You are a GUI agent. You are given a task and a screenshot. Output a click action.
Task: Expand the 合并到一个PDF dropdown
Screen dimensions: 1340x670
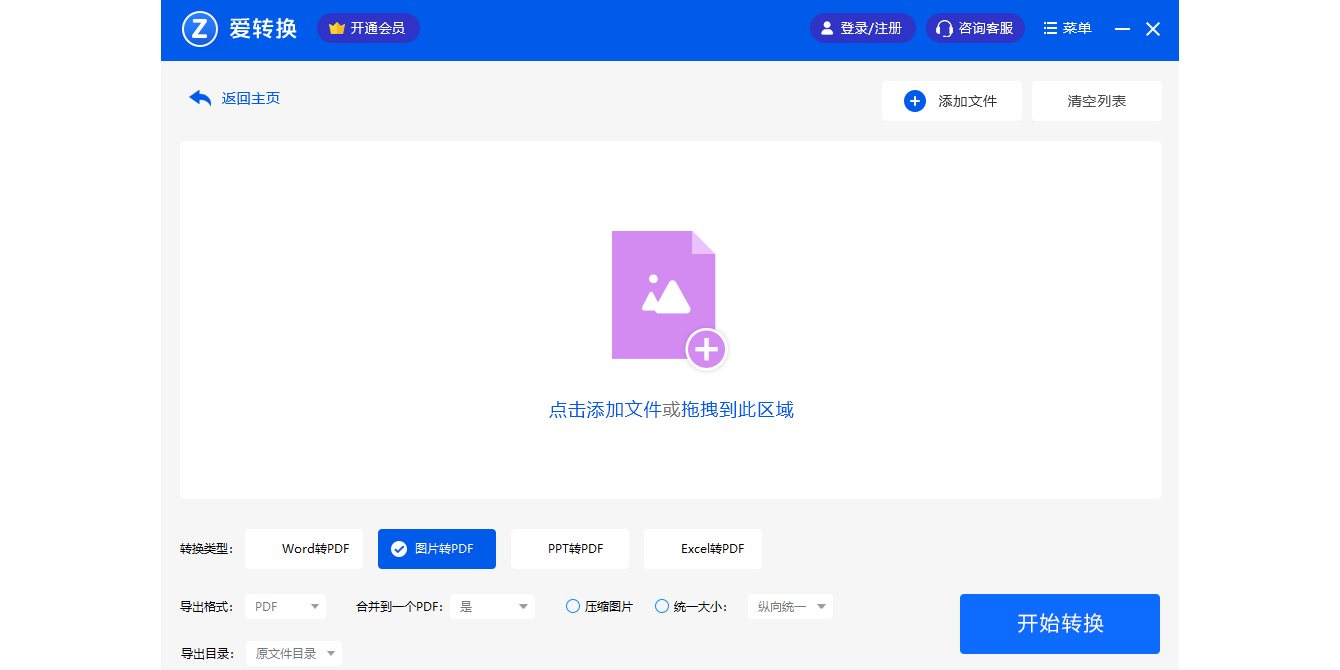pyautogui.click(x=492, y=607)
